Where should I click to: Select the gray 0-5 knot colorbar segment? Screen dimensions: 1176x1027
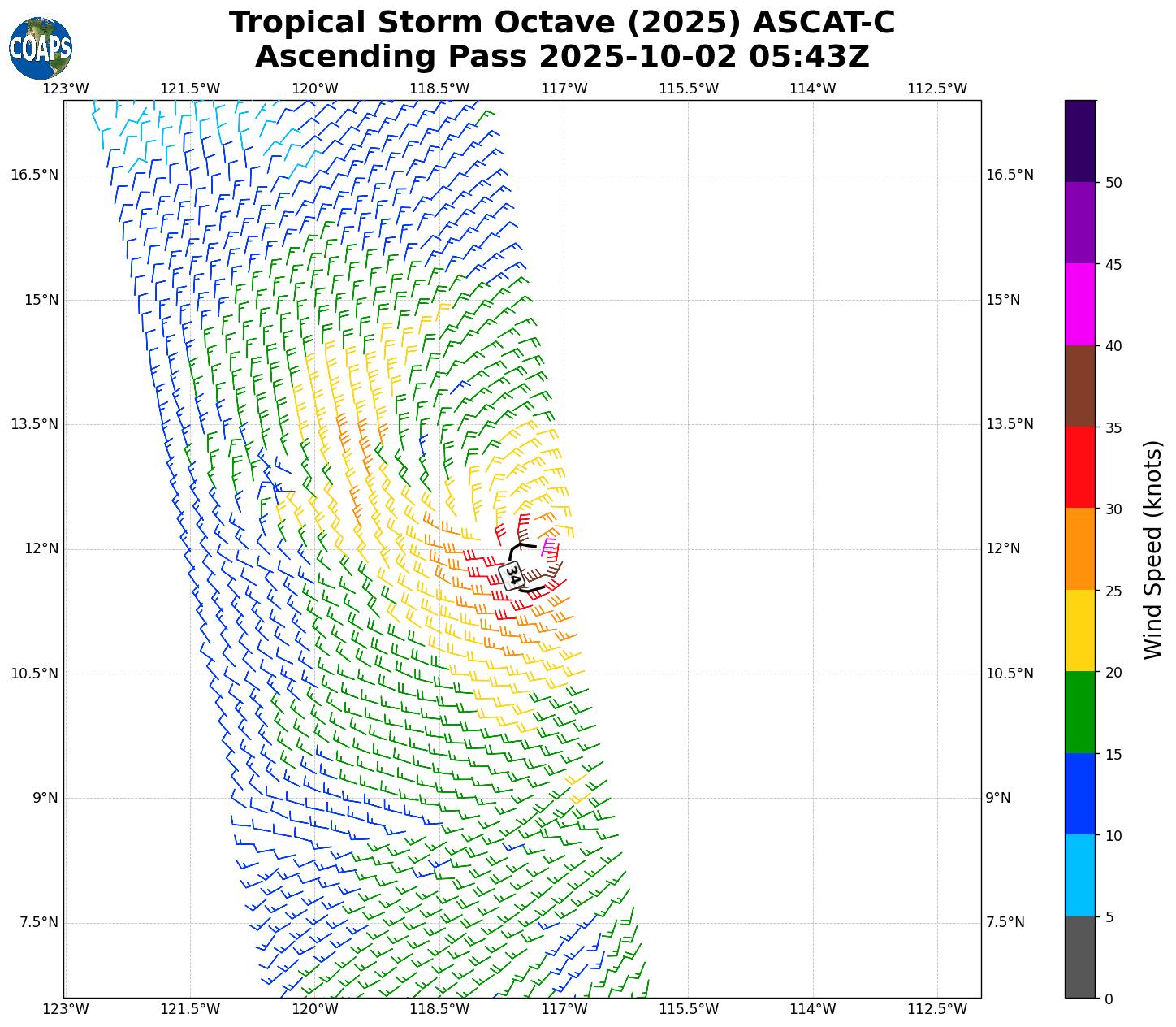[1079, 957]
